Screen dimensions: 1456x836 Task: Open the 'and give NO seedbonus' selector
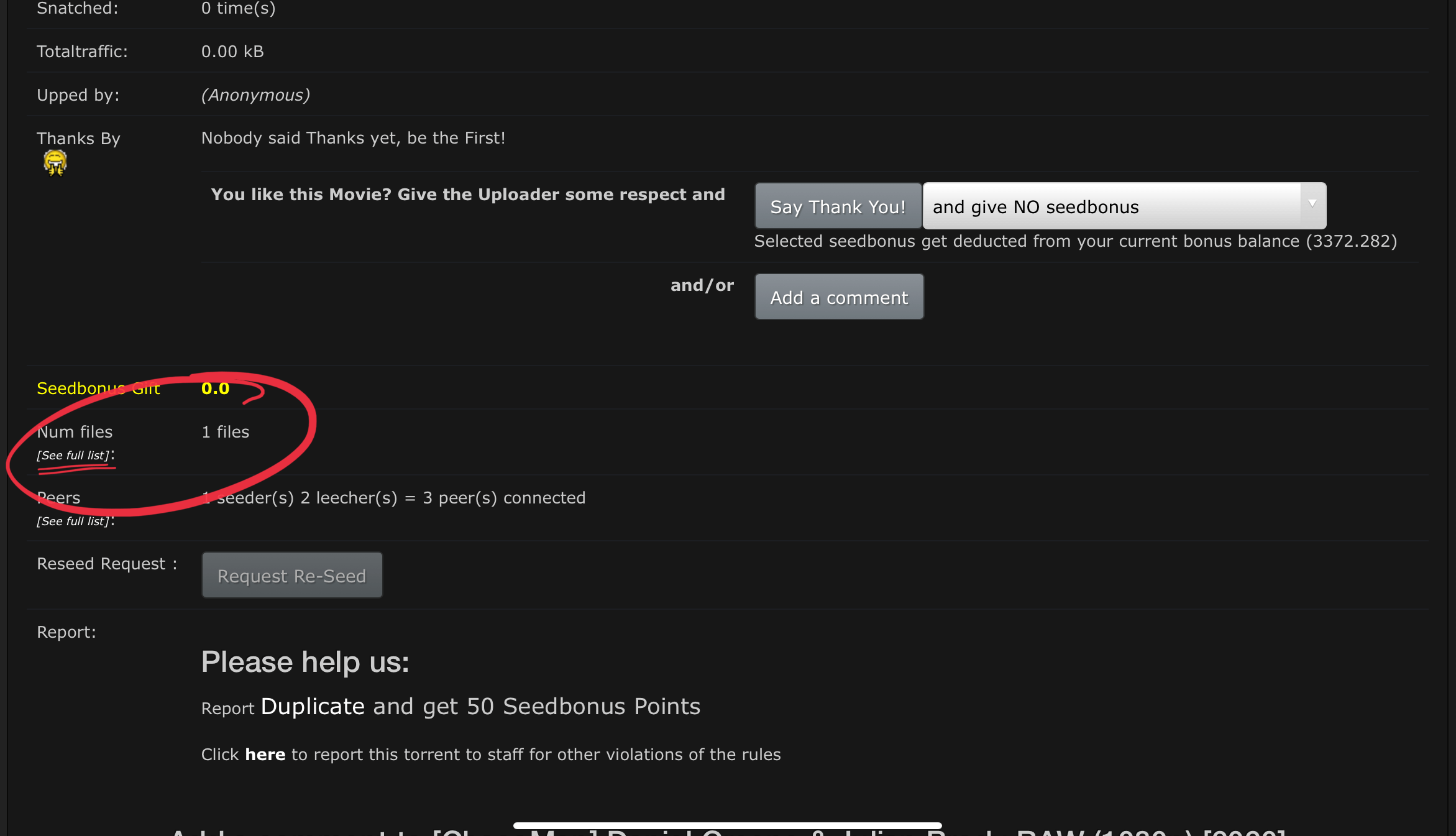[1111, 206]
